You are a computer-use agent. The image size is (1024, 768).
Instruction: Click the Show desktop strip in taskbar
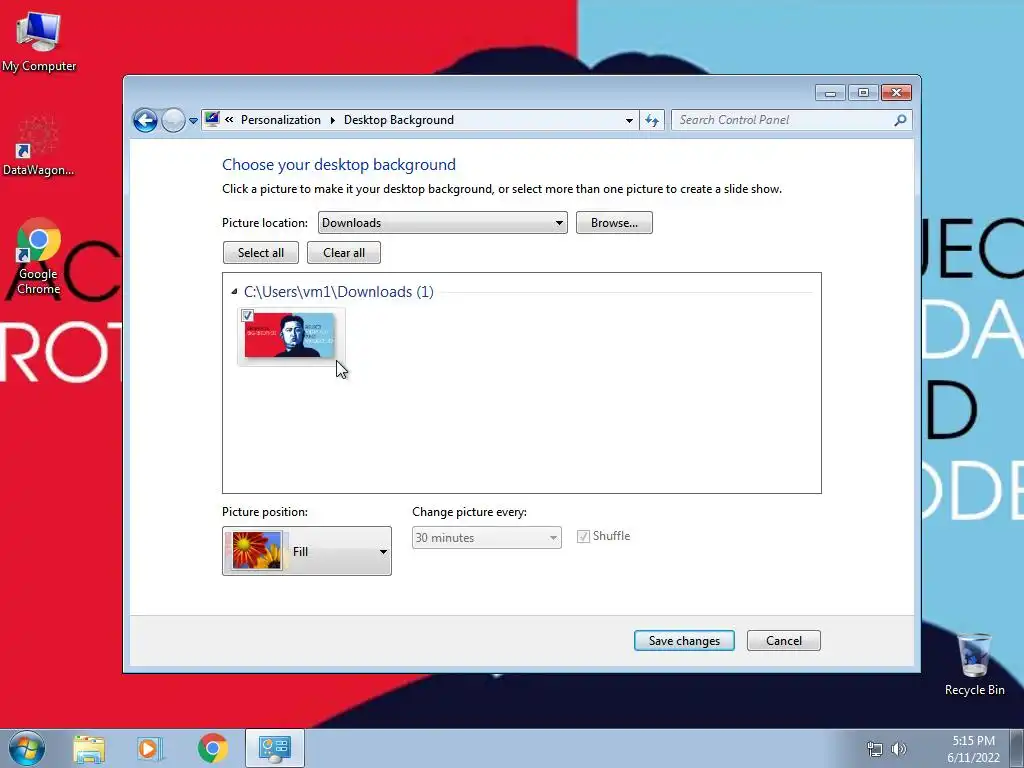[1017, 748]
